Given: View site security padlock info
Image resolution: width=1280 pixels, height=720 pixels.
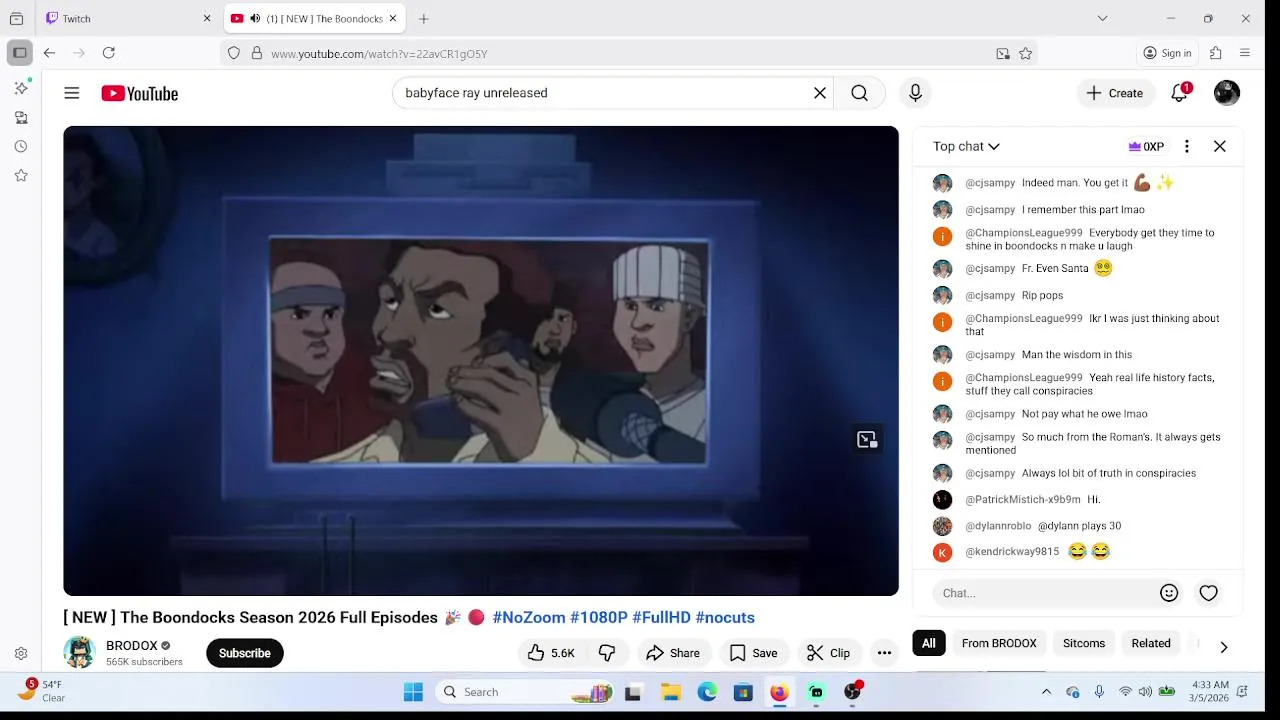Looking at the screenshot, I should pyautogui.click(x=256, y=54).
